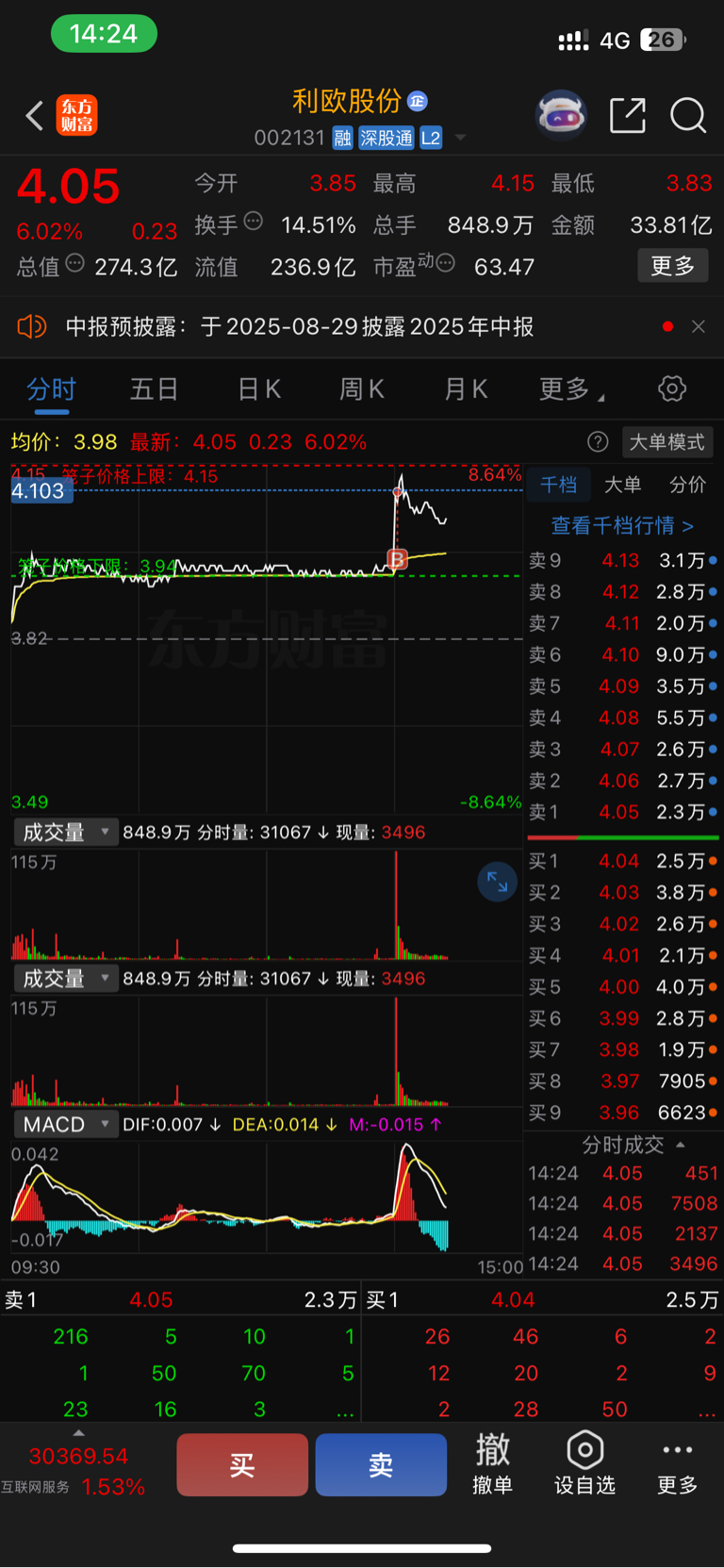
Task: Open the 东方财富 logo icon
Action: click(76, 116)
